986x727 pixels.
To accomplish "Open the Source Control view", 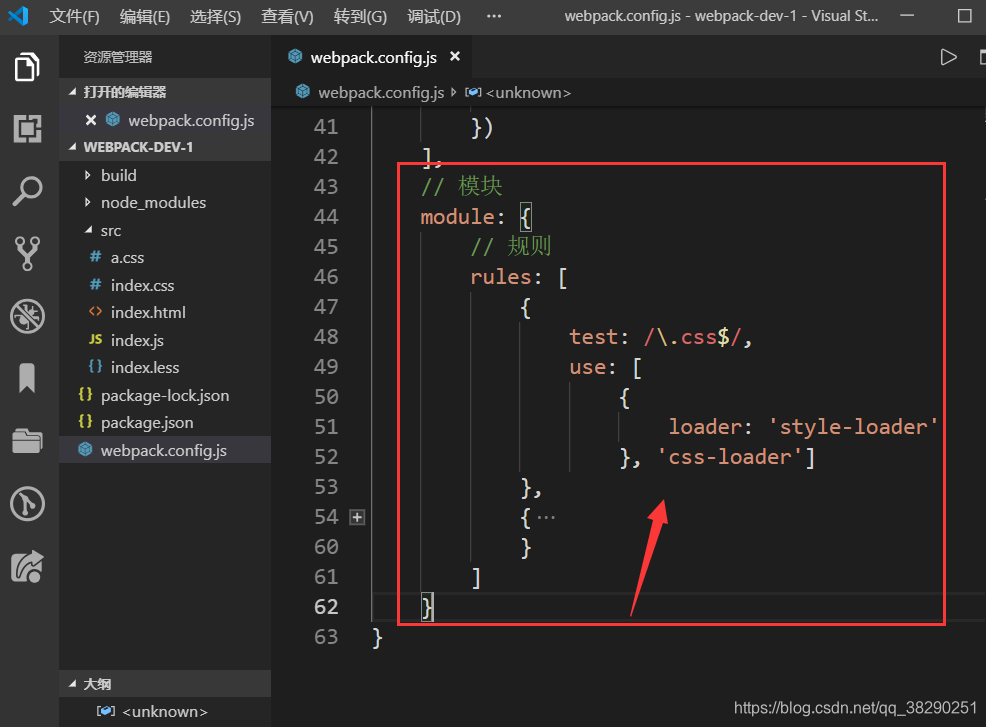I will click(x=27, y=253).
